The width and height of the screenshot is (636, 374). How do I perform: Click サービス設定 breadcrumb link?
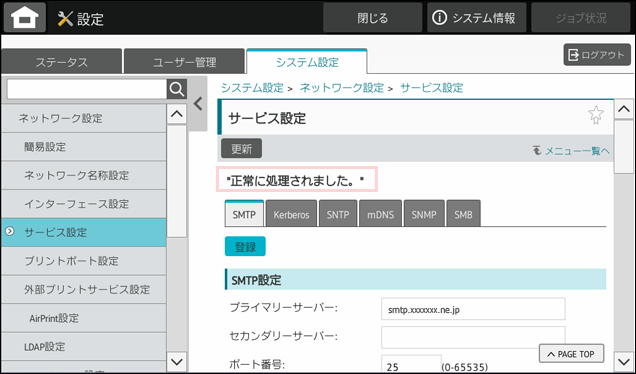(x=432, y=88)
